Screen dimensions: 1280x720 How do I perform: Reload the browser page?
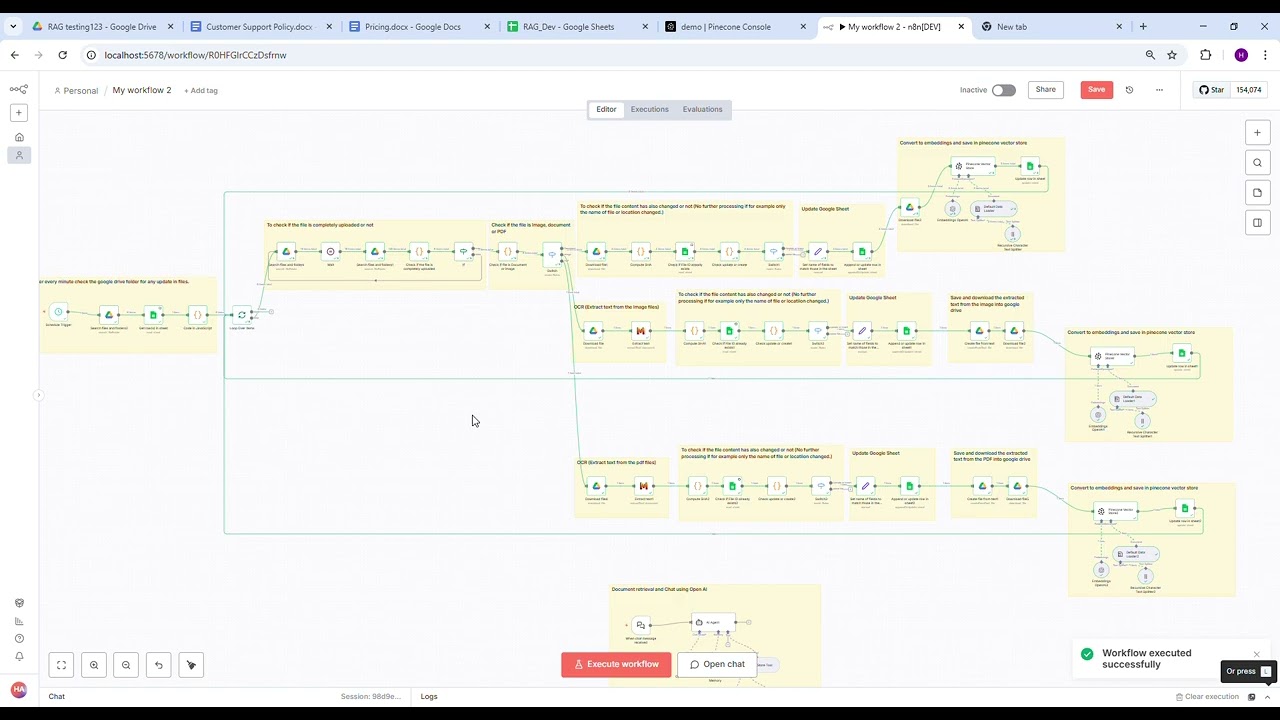point(62,55)
